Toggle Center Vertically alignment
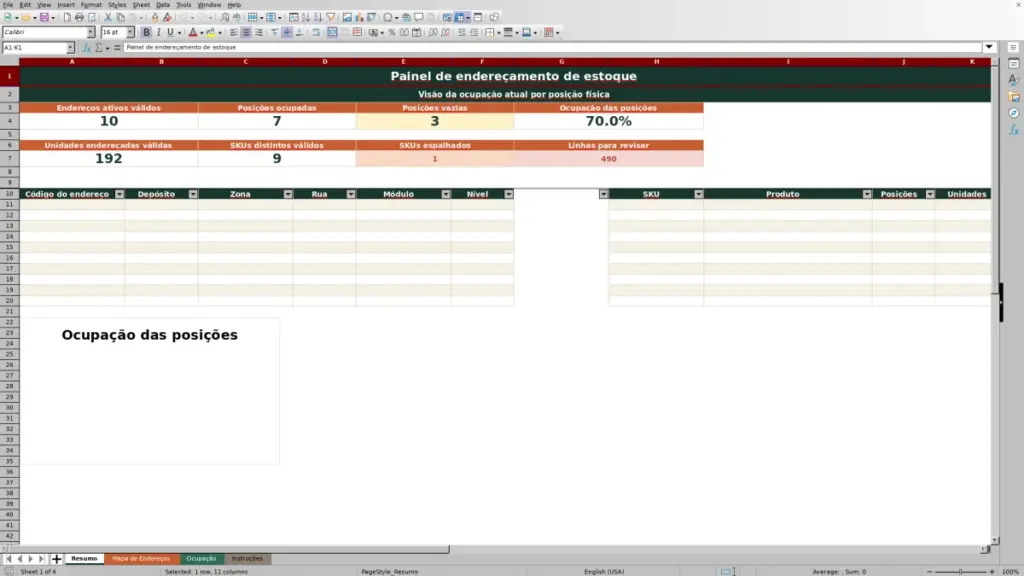Viewport: 1024px width, 576px height. pos(287,33)
